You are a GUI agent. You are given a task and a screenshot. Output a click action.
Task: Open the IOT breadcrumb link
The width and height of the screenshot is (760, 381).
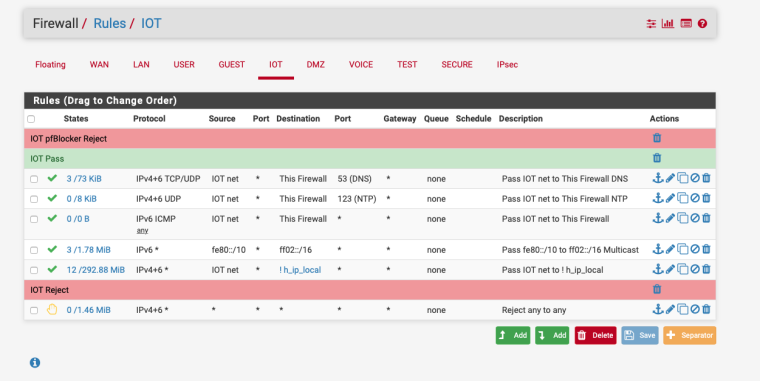coord(151,23)
